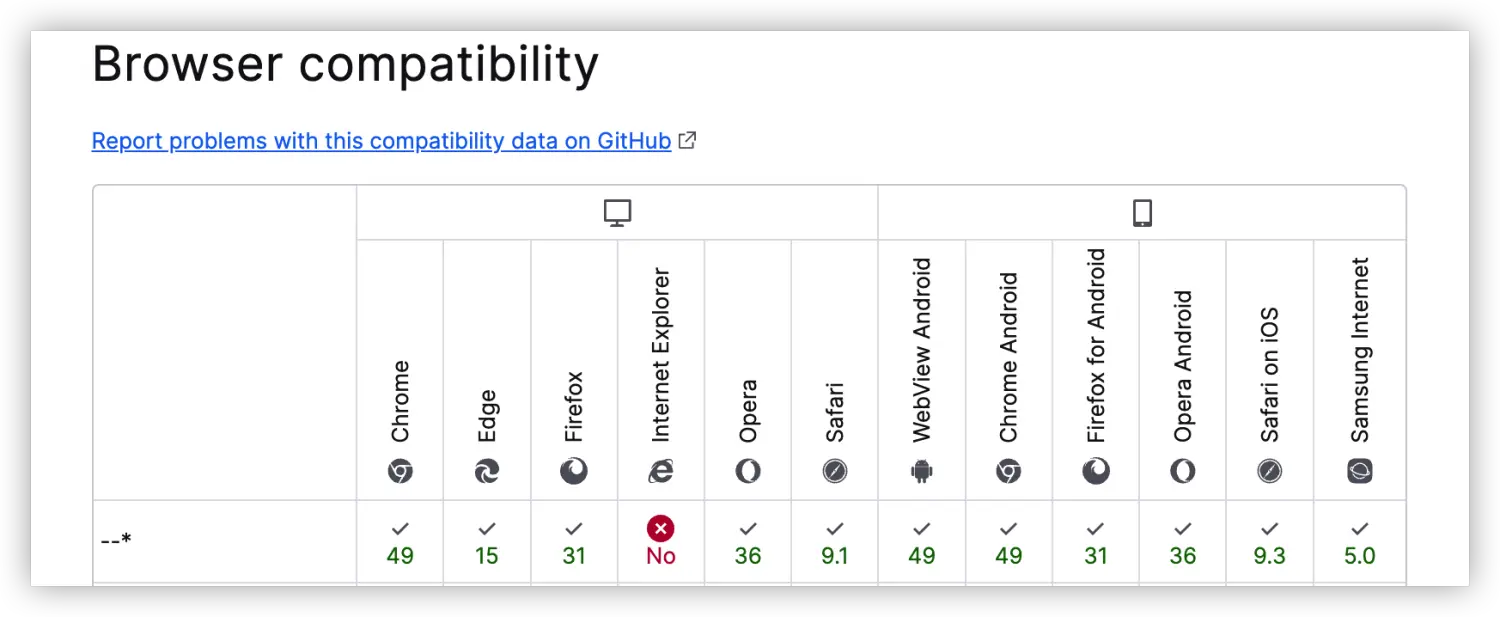Expand Edge version 15 support cell

tap(487, 543)
